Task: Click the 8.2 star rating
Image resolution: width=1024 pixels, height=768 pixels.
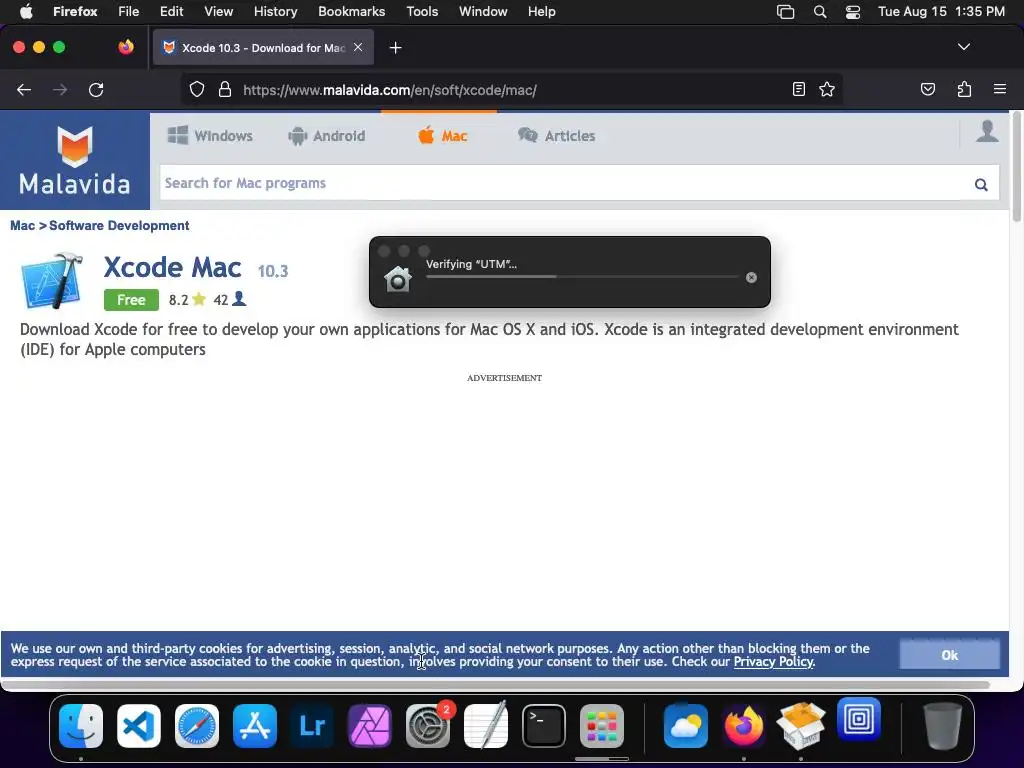Action: (x=187, y=300)
